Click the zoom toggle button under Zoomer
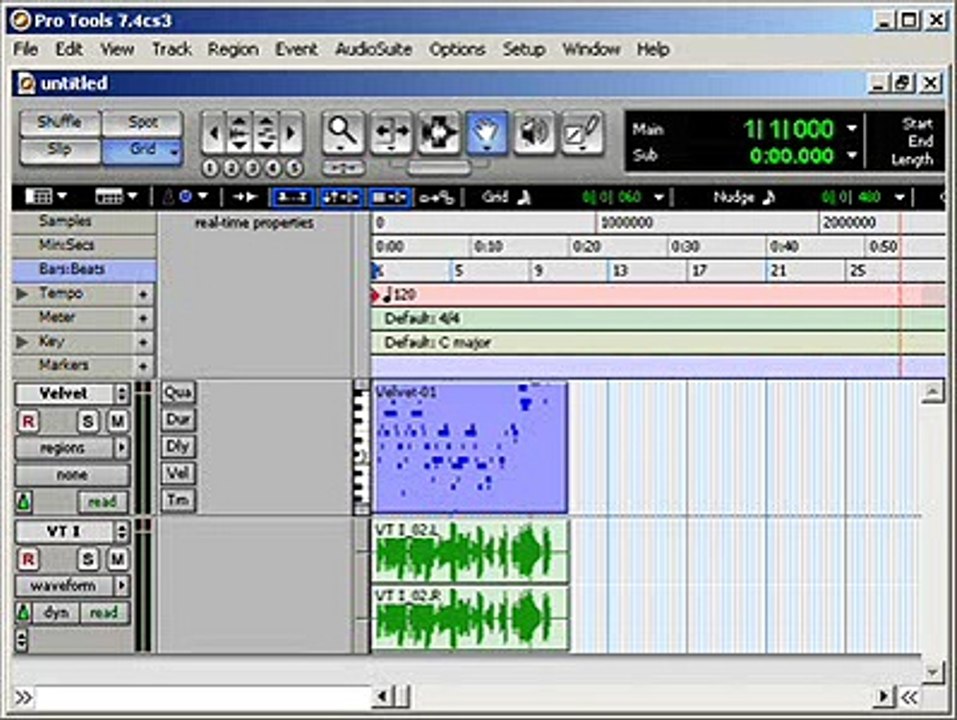Image resolution: width=957 pixels, height=720 pixels. click(x=343, y=167)
